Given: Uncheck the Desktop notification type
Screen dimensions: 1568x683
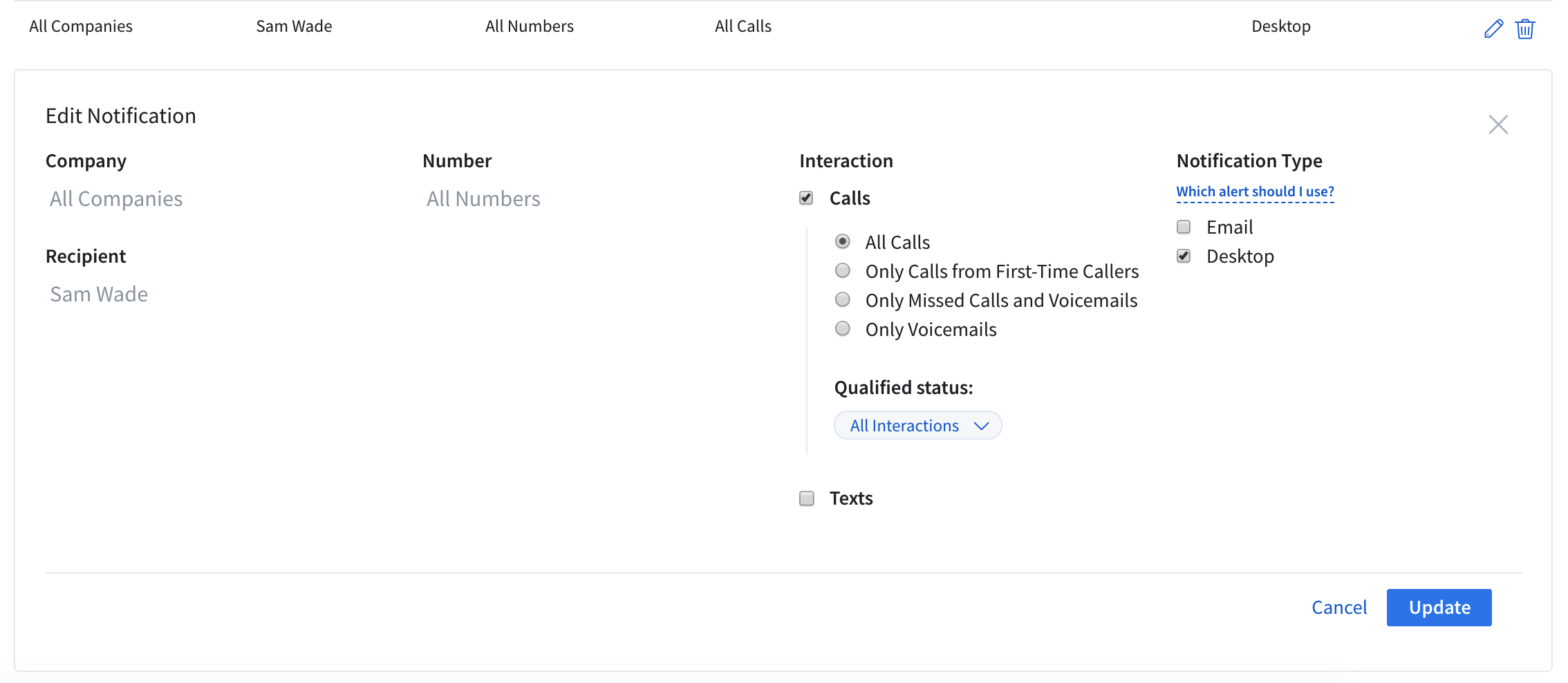Looking at the screenshot, I should pyautogui.click(x=1184, y=256).
